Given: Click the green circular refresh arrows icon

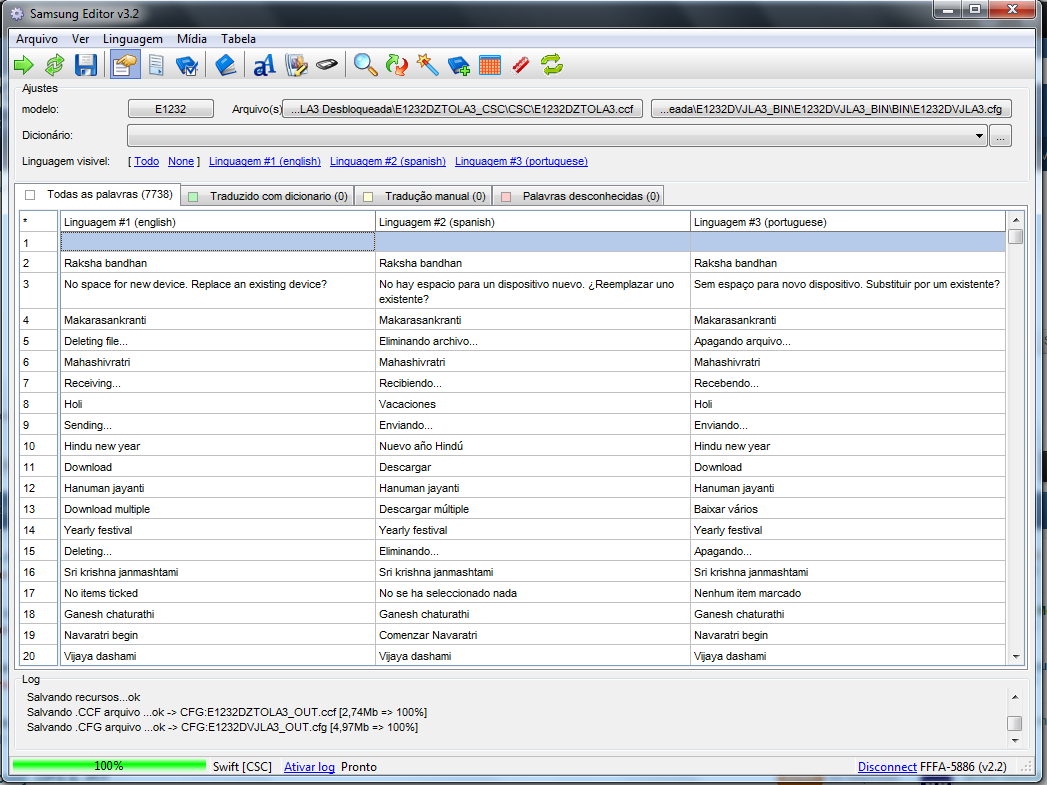Looking at the screenshot, I should pos(55,65).
